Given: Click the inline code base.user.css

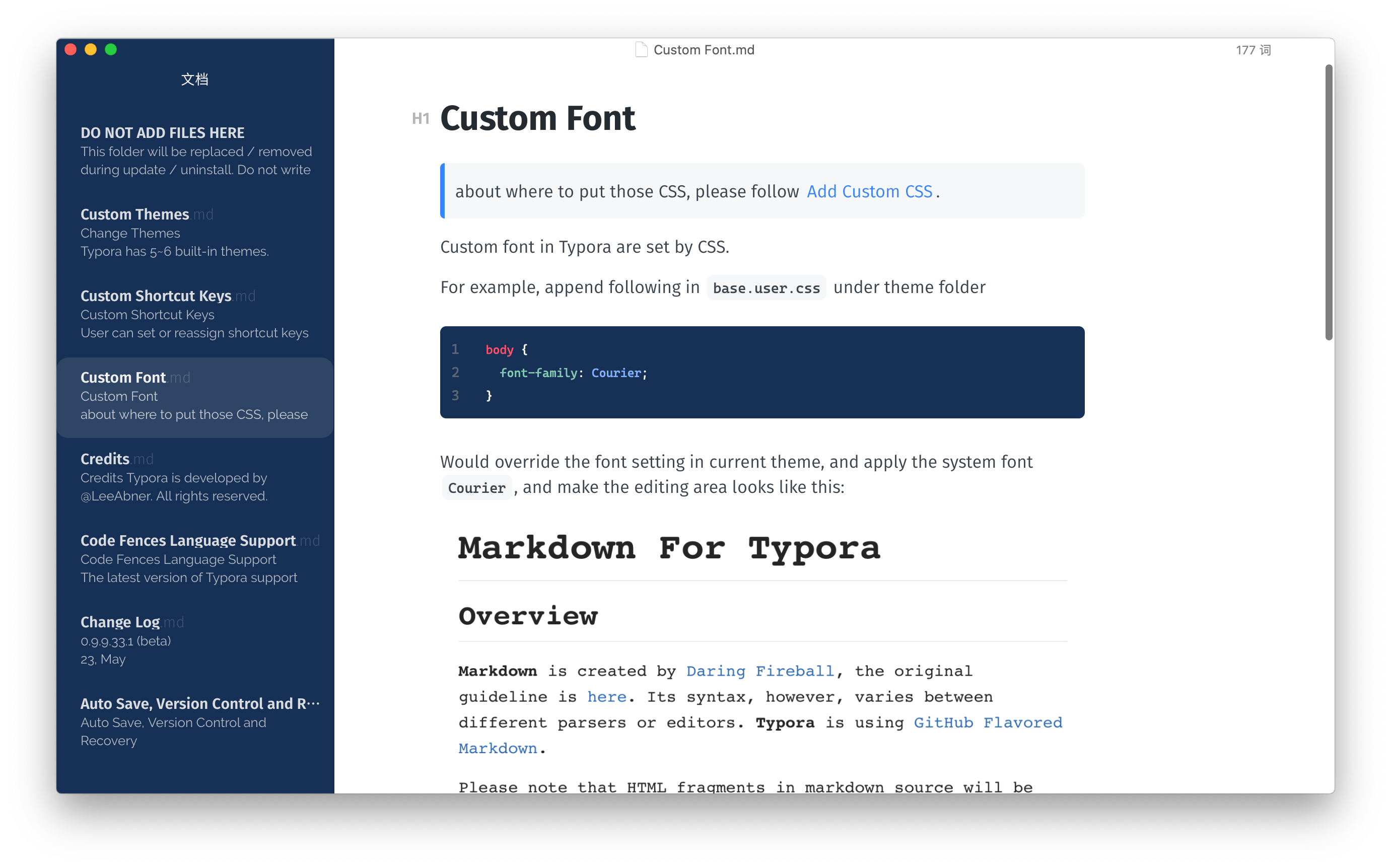Looking at the screenshot, I should click(766, 287).
